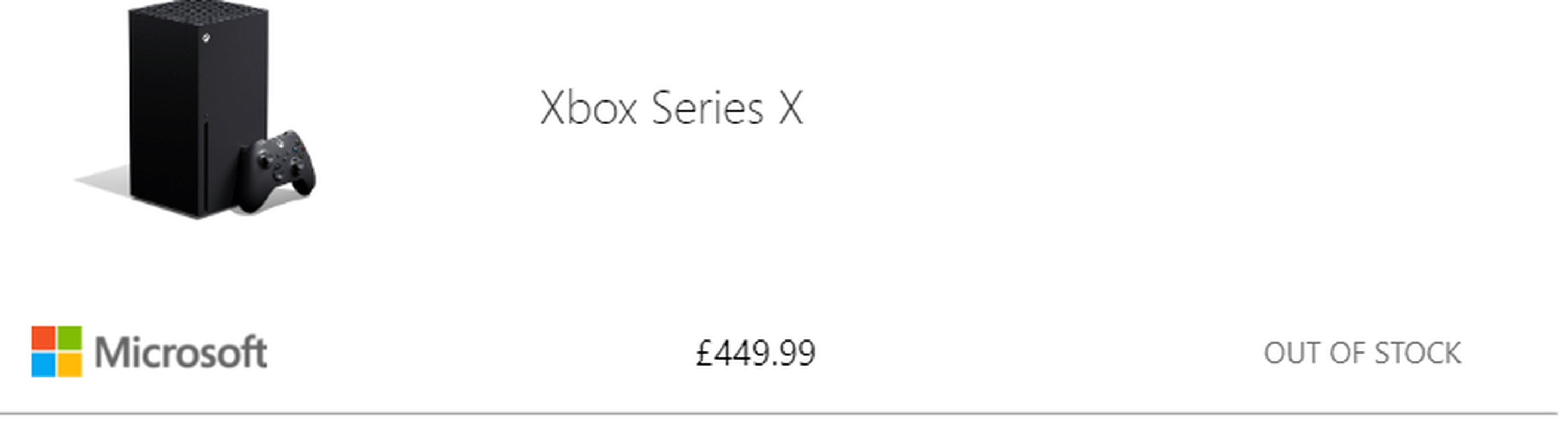
Task: Pick the red square in Microsoft logo
Action: click(43, 338)
